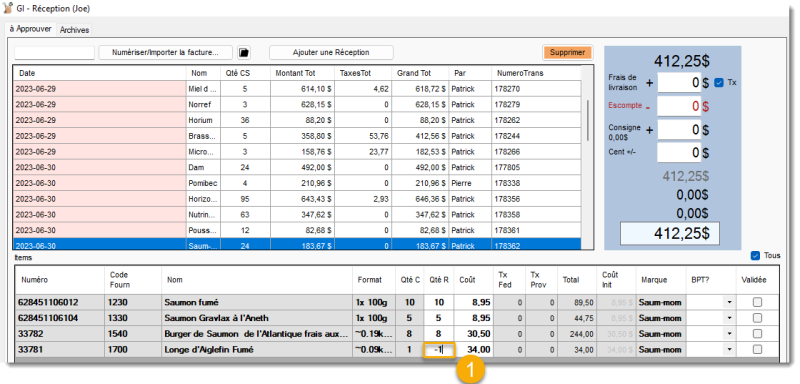This screenshot has width=800, height=384.
Task: Select reception row Horium 178262
Action: [x=297, y=120]
